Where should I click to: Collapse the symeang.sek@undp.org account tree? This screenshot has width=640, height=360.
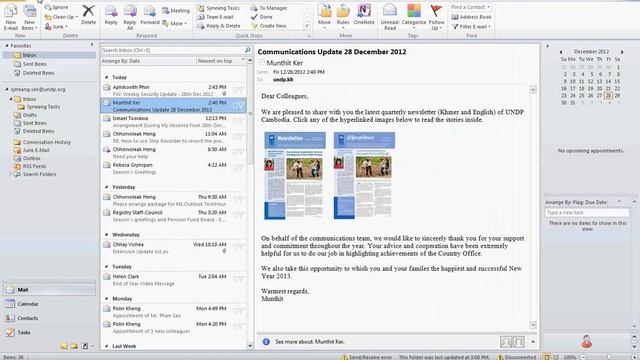[7, 89]
